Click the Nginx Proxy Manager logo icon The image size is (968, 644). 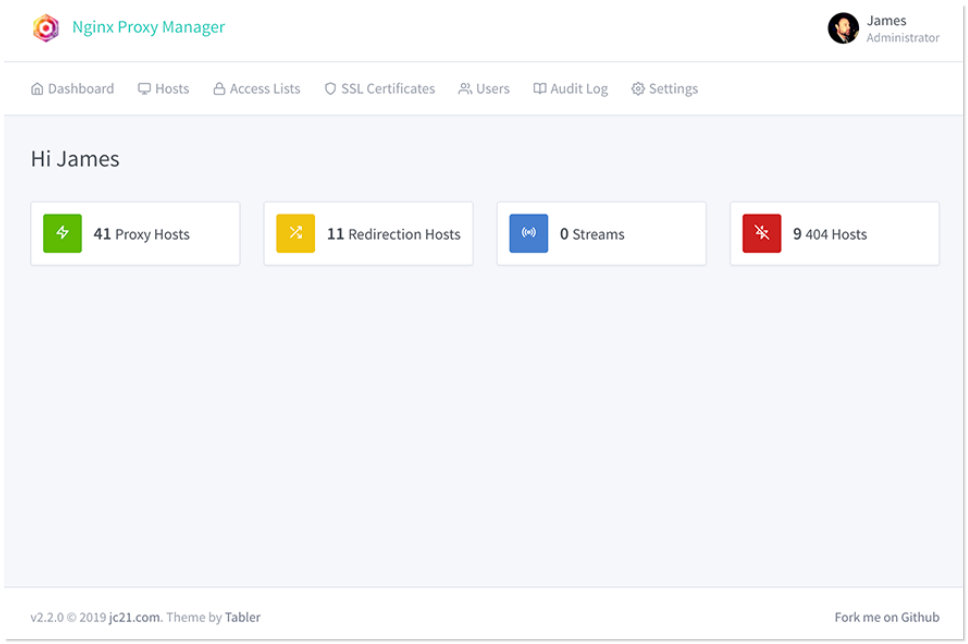46,28
